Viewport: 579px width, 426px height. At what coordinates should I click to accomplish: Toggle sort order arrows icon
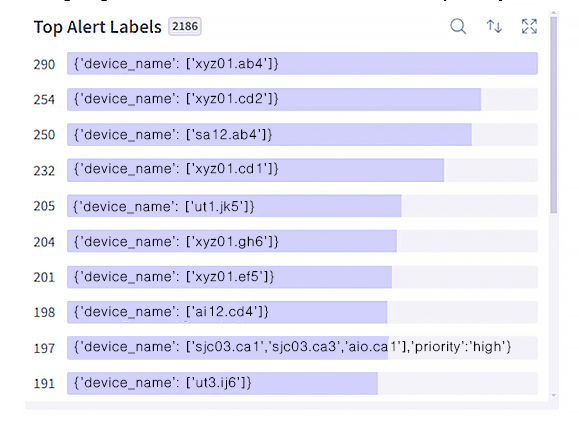[x=494, y=27]
